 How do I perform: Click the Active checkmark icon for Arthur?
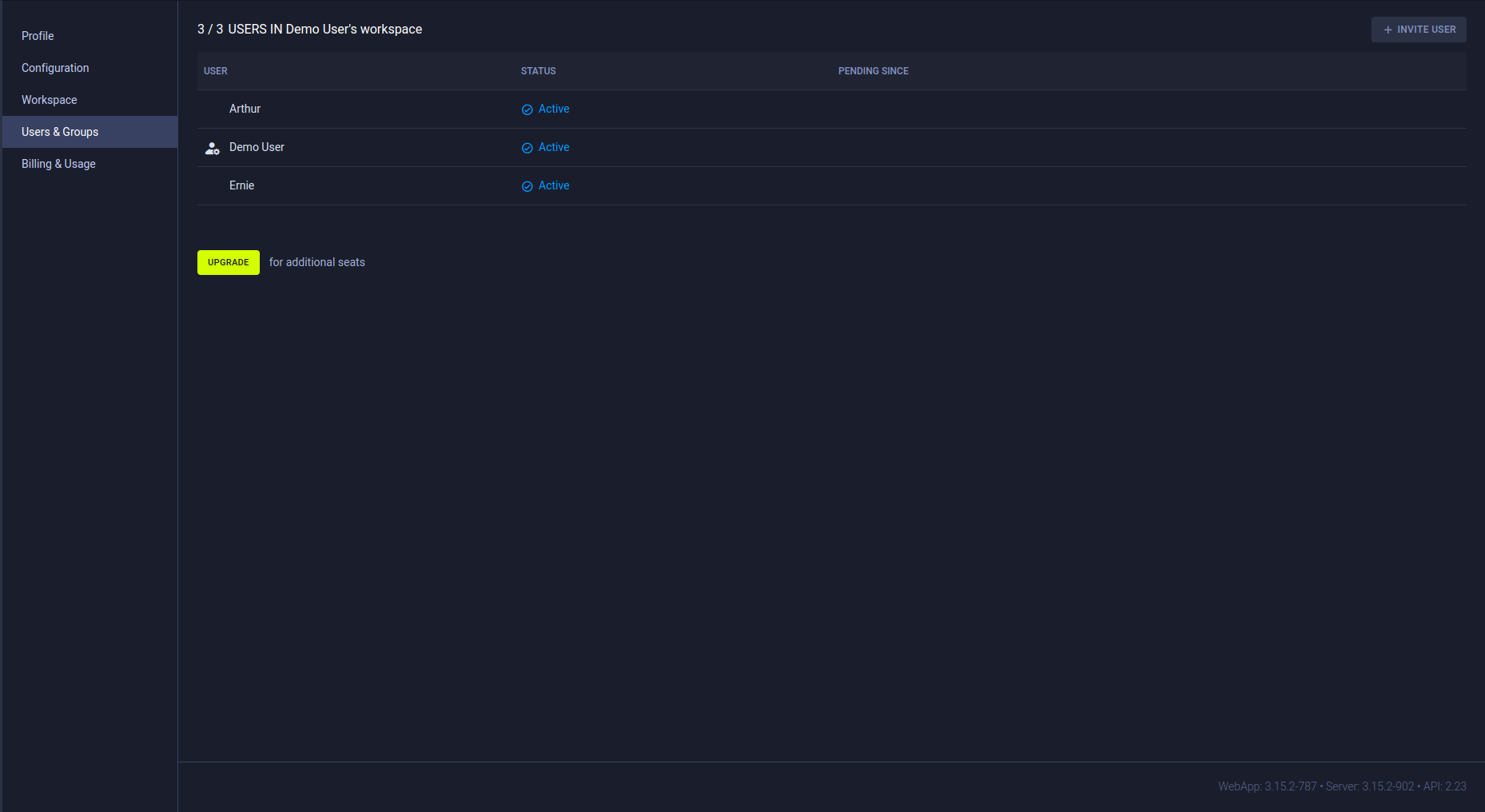click(x=527, y=109)
